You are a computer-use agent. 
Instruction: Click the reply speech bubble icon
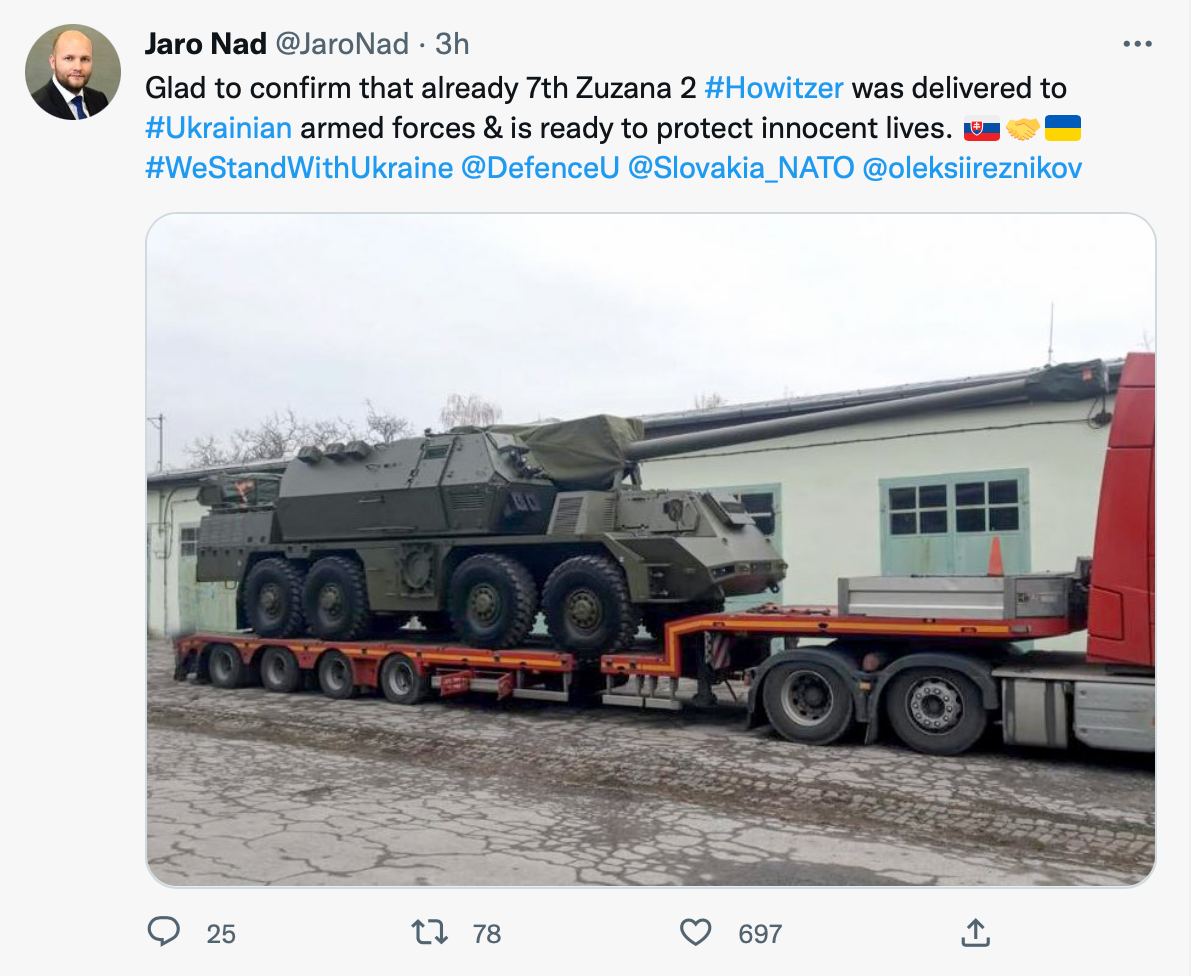163,932
